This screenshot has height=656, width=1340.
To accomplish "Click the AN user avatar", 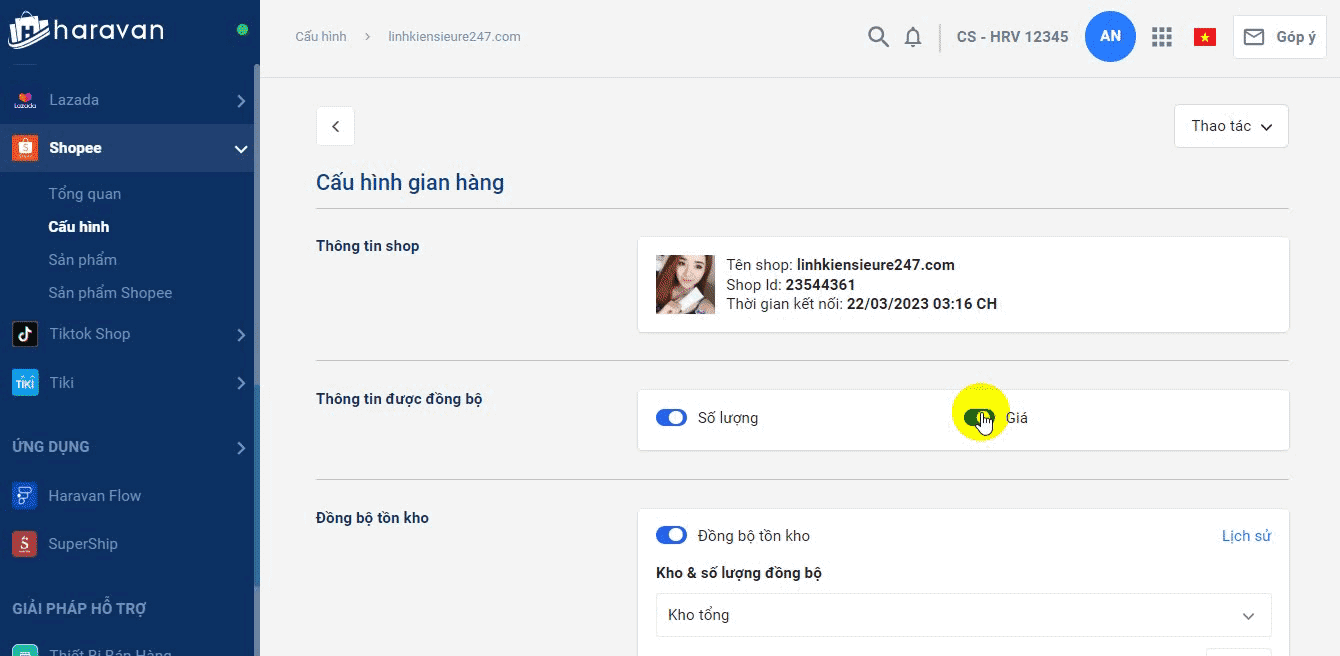I will point(1110,36).
